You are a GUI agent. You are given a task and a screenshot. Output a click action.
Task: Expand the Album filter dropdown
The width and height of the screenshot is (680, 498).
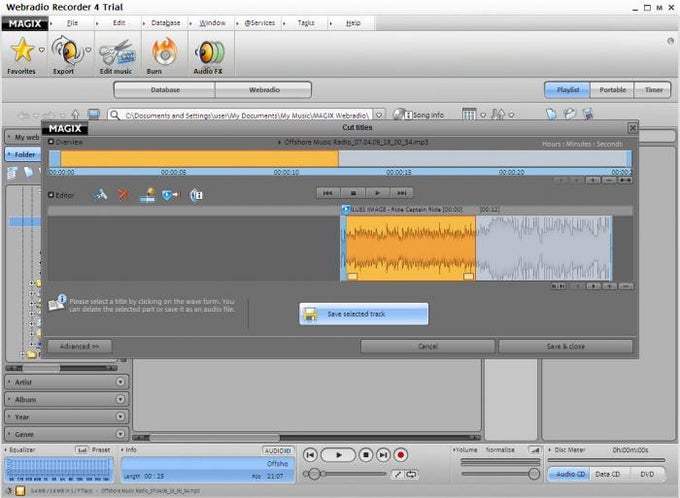120,400
